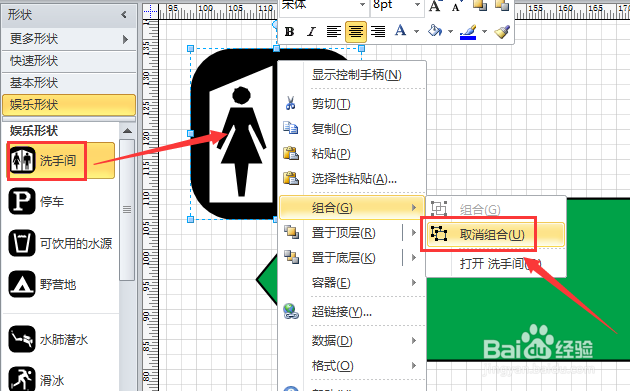Click the send to back icon

click(291, 257)
